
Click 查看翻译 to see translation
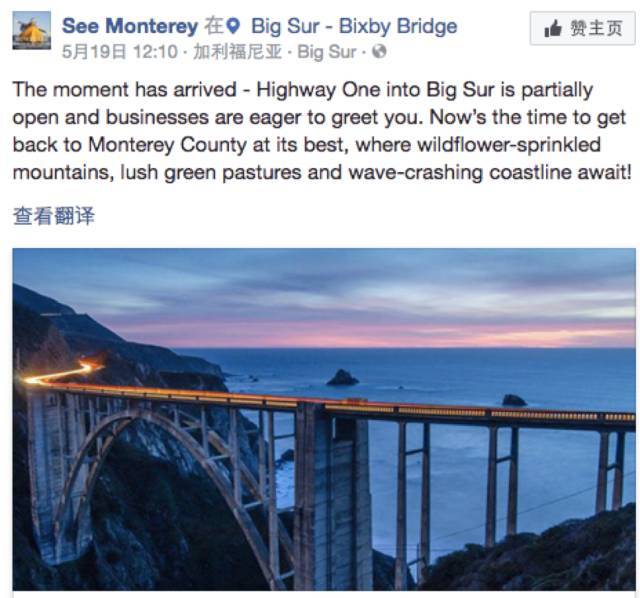(53, 216)
